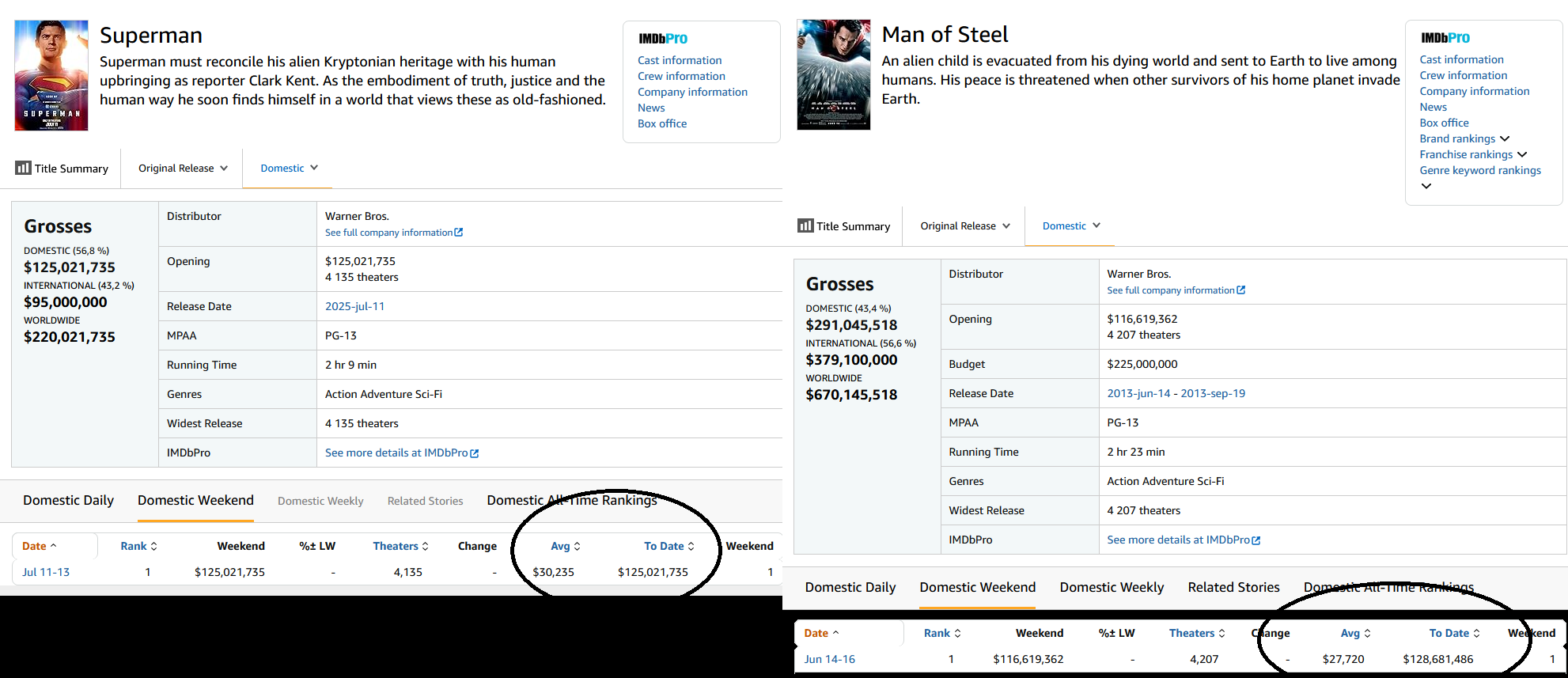Image resolution: width=1568 pixels, height=678 pixels.
Task: Sort the Superman table by To Date
Action: tap(669, 546)
